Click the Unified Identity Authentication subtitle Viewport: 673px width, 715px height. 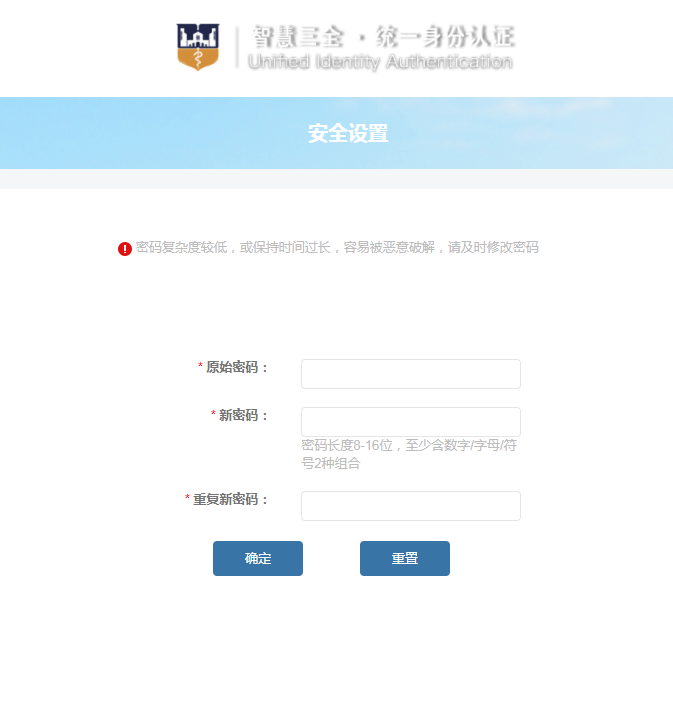point(379,62)
